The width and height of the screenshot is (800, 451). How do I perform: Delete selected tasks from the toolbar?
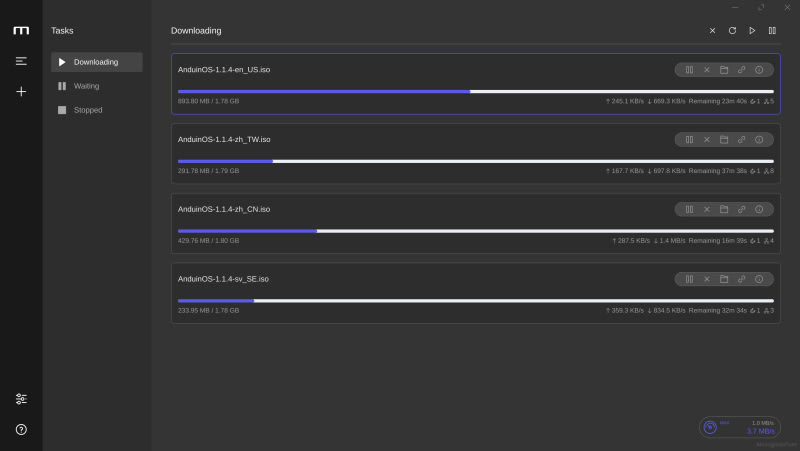pyautogui.click(x=712, y=31)
